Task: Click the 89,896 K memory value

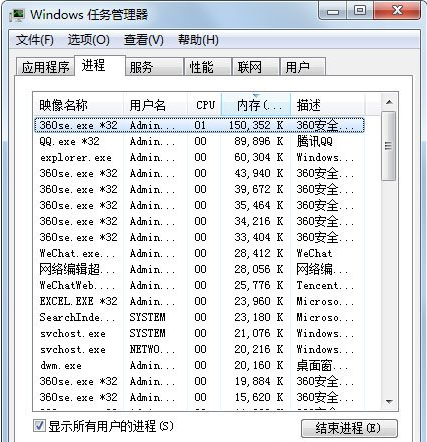Action: [x=259, y=141]
